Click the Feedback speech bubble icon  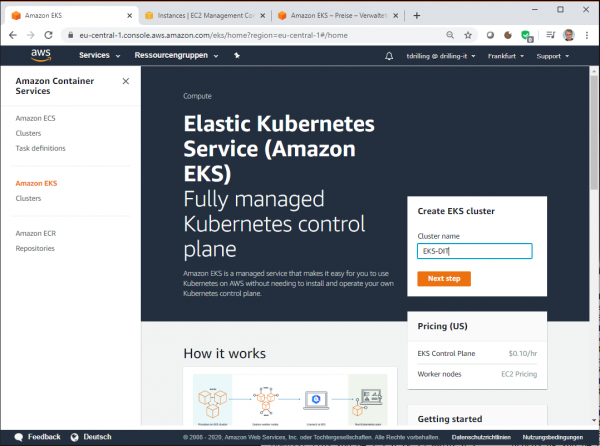click(18, 437)
